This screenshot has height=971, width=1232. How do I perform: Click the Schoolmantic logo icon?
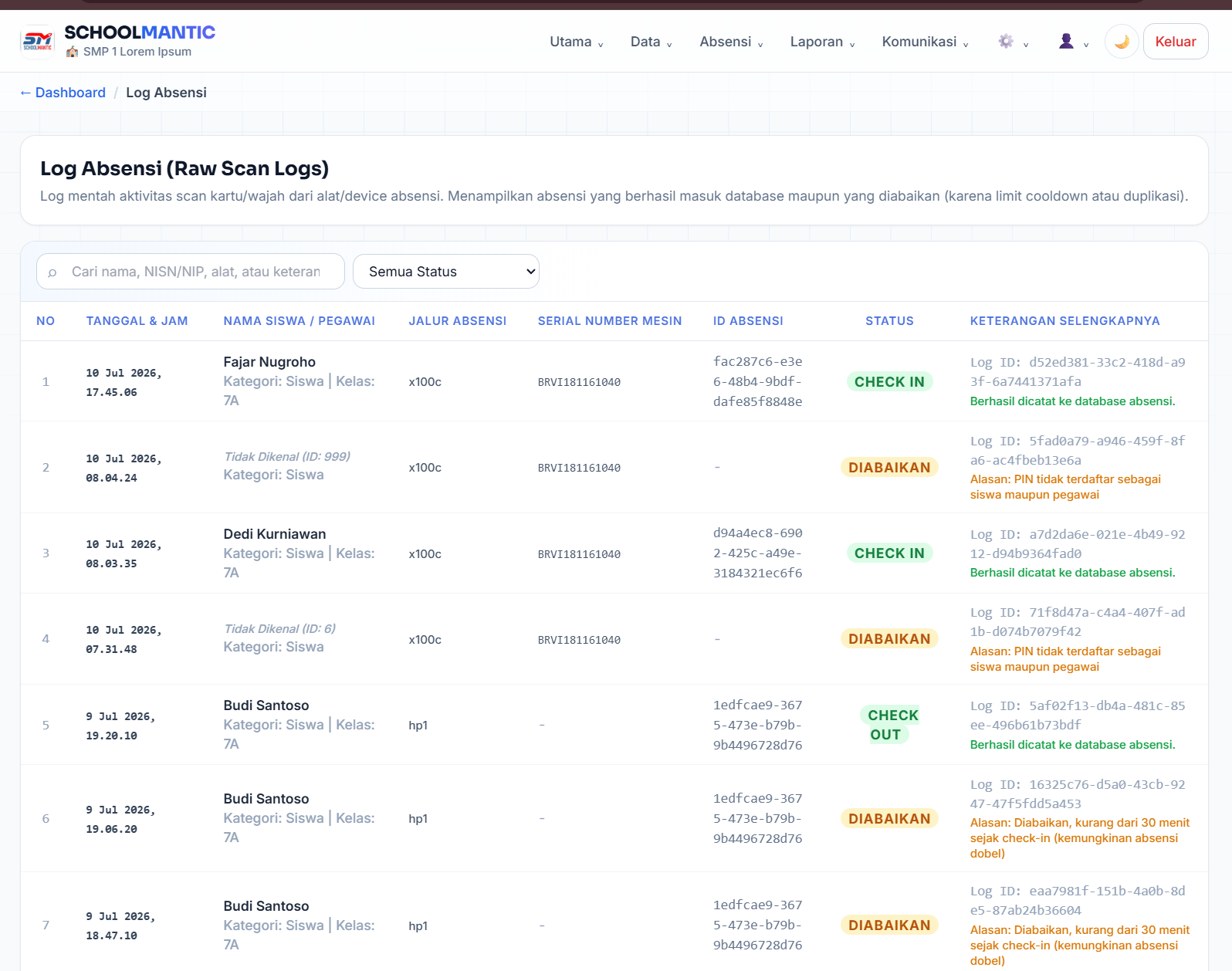[37, 42]
